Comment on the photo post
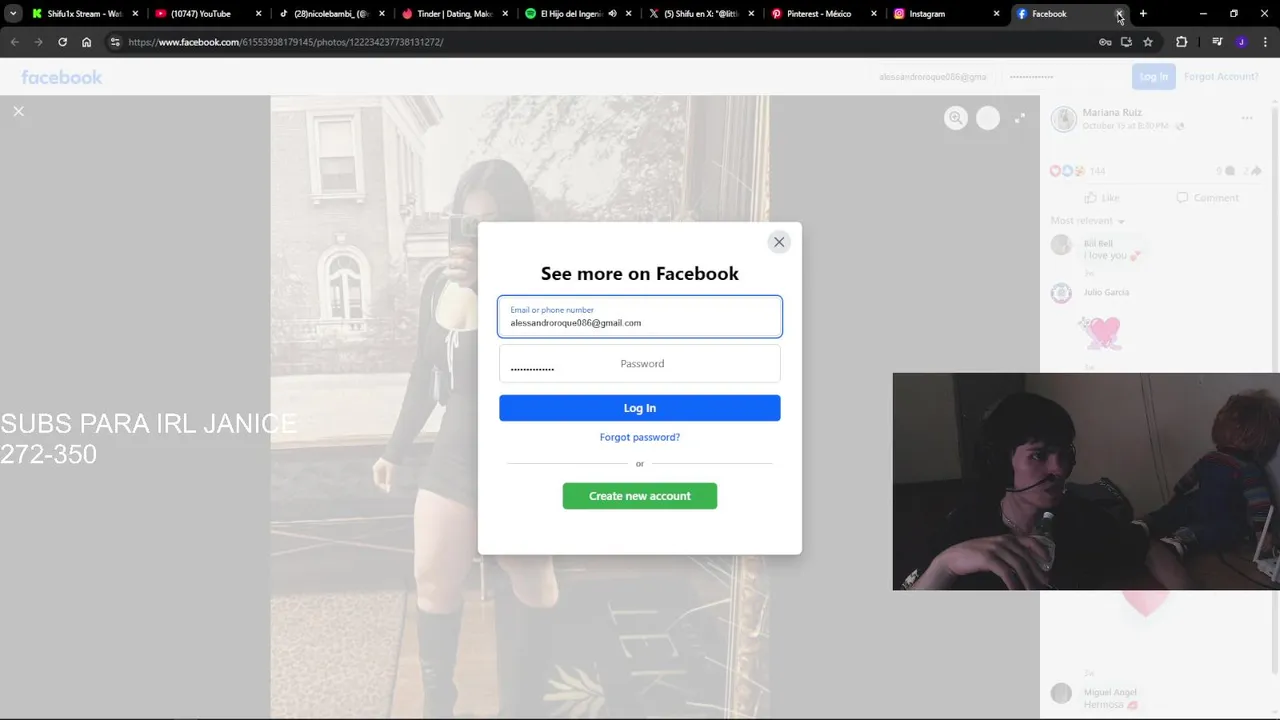This screenshot has width=1280, height=720. point(1207,198)
